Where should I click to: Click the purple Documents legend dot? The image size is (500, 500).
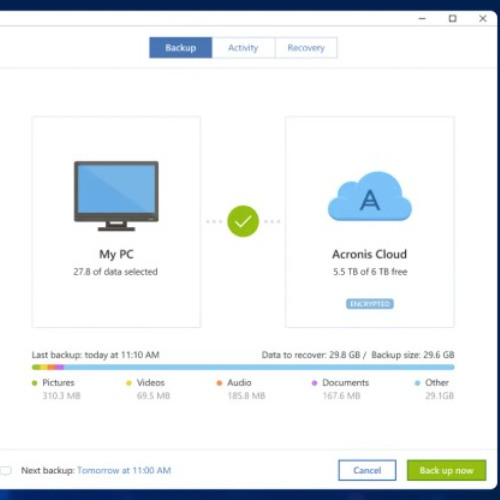point(314,383)
